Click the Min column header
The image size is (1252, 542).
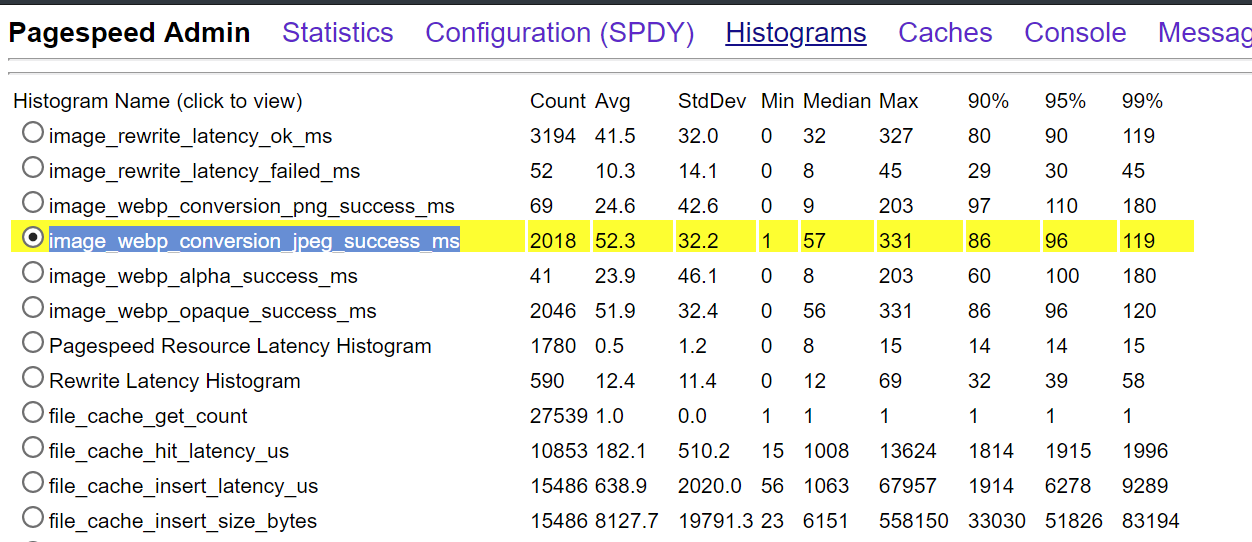[x=777, y=101]
